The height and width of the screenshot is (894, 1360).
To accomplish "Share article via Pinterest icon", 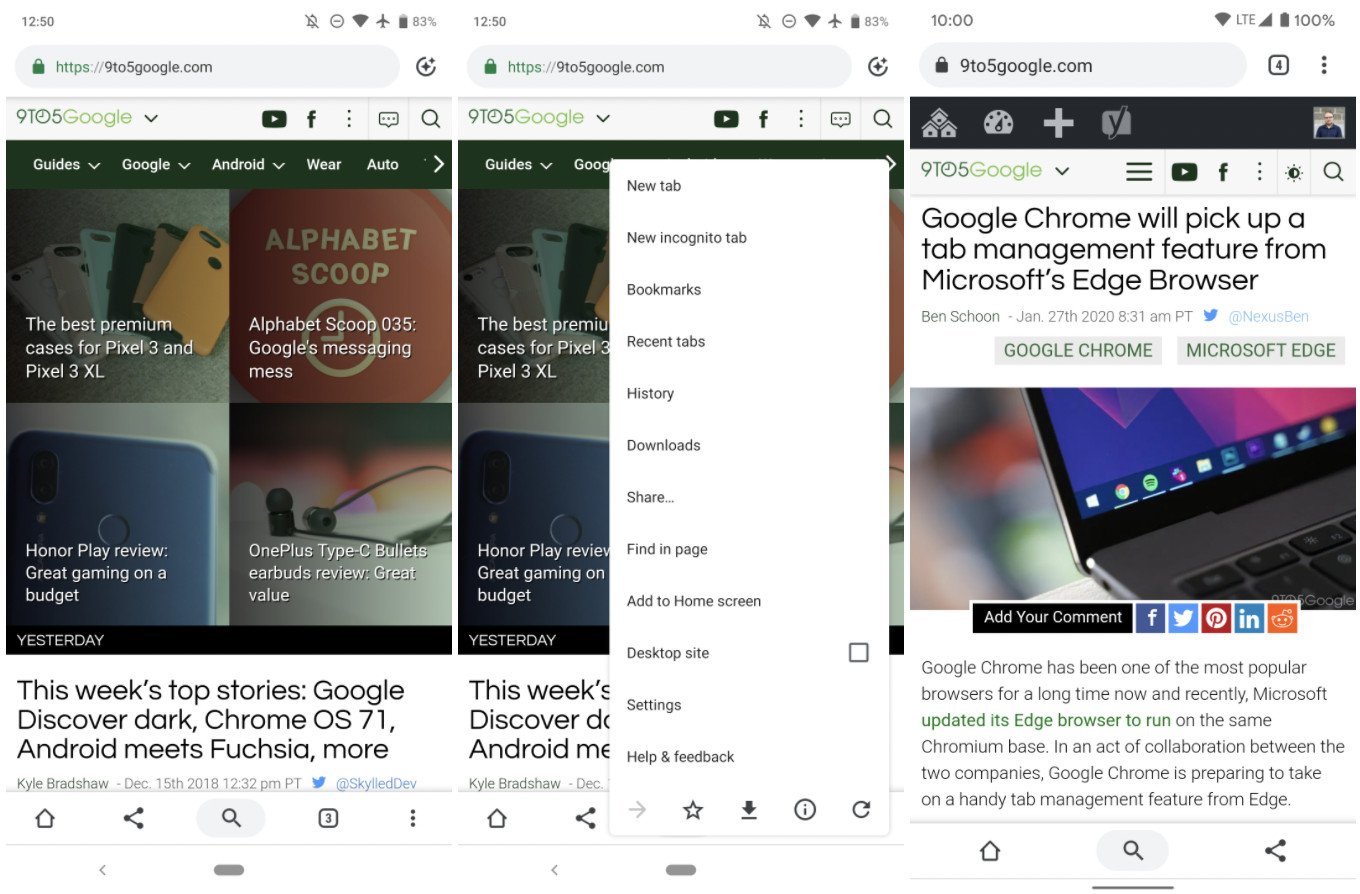I will pos(1216,618).
